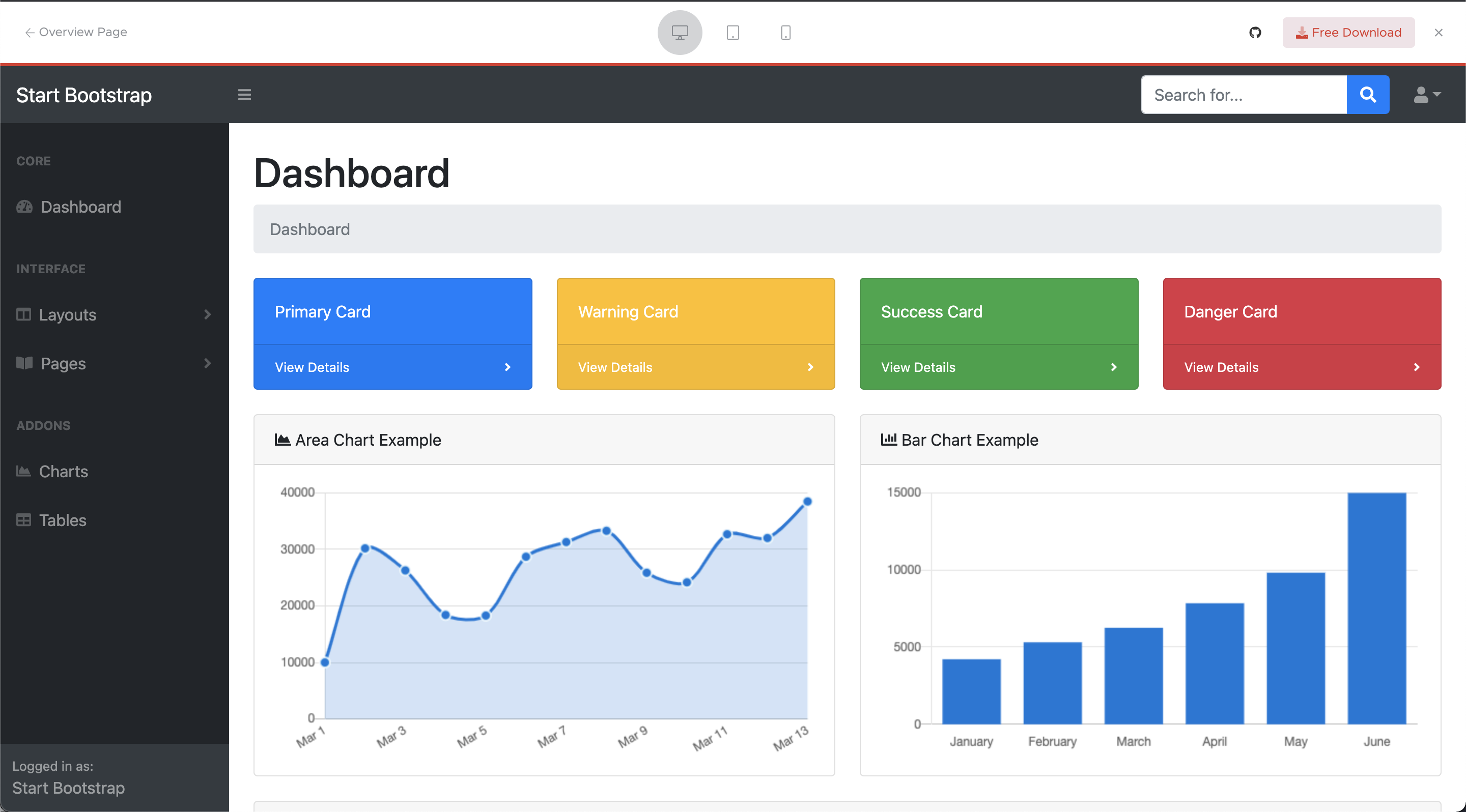Click the INTERFACE sidebar heading
The width and height of the screenshot is (1466, 812).
pyautogui.click(x=51, y=269)
